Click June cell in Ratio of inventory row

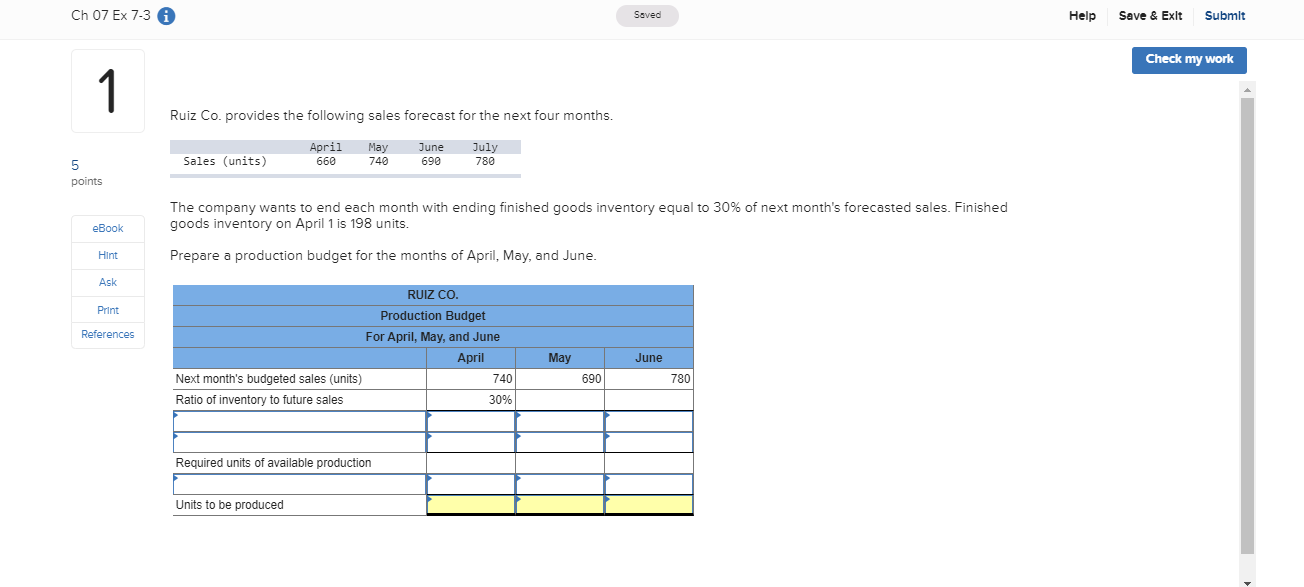click(x=649, y=400)
